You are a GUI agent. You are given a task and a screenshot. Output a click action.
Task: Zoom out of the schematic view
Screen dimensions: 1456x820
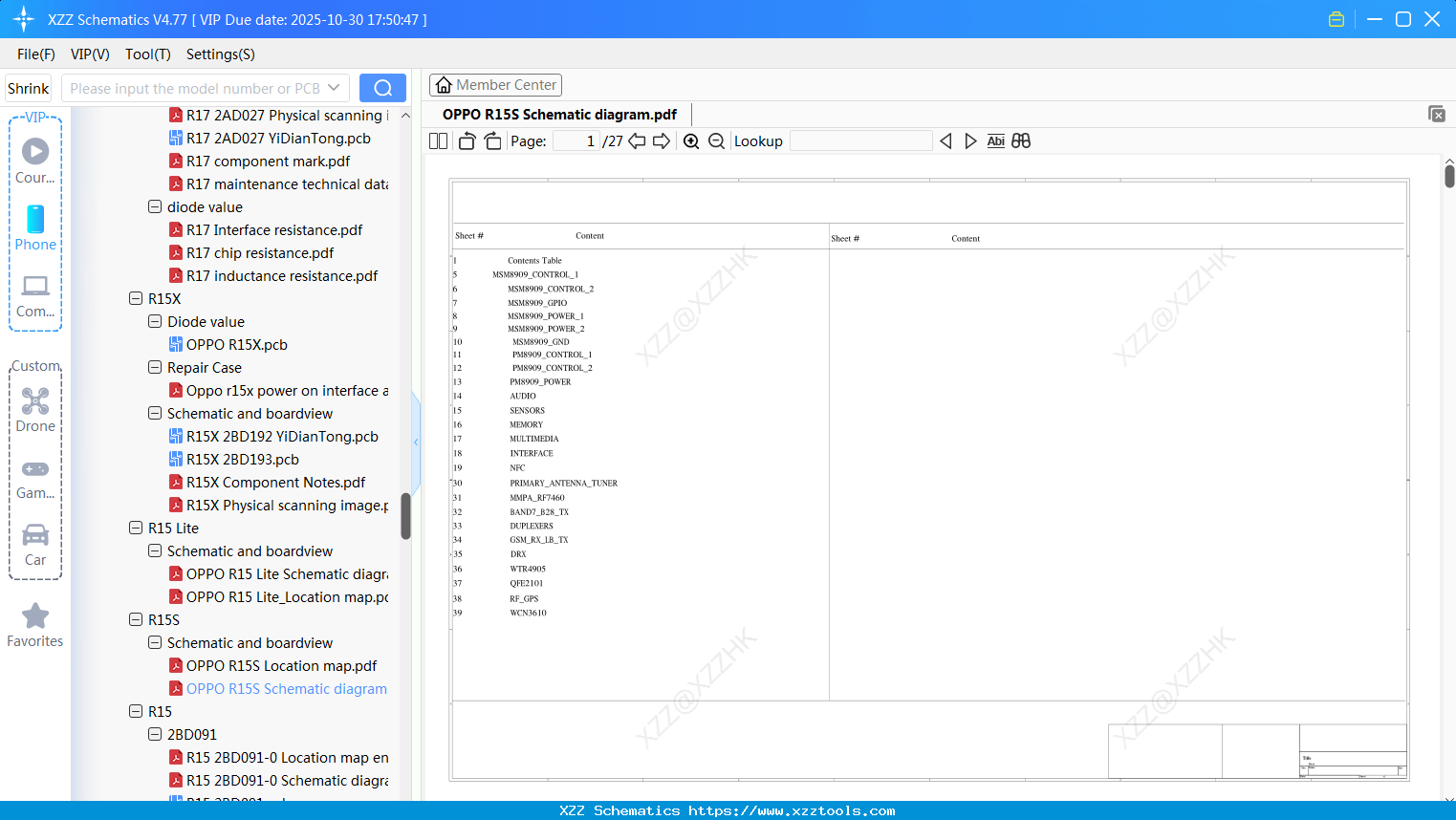717,140
